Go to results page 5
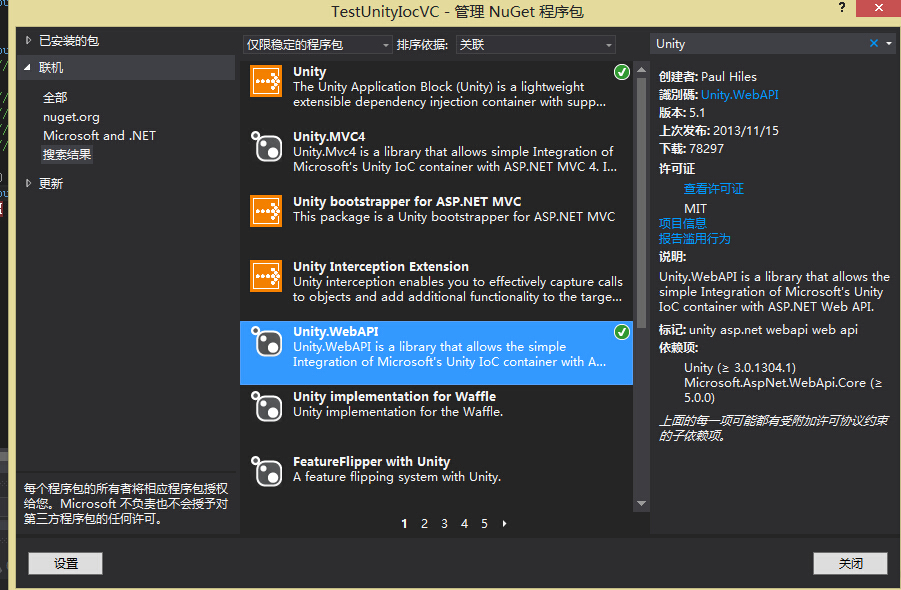The width and height of the screenshot is (901, 590). (x=484, y=523)
